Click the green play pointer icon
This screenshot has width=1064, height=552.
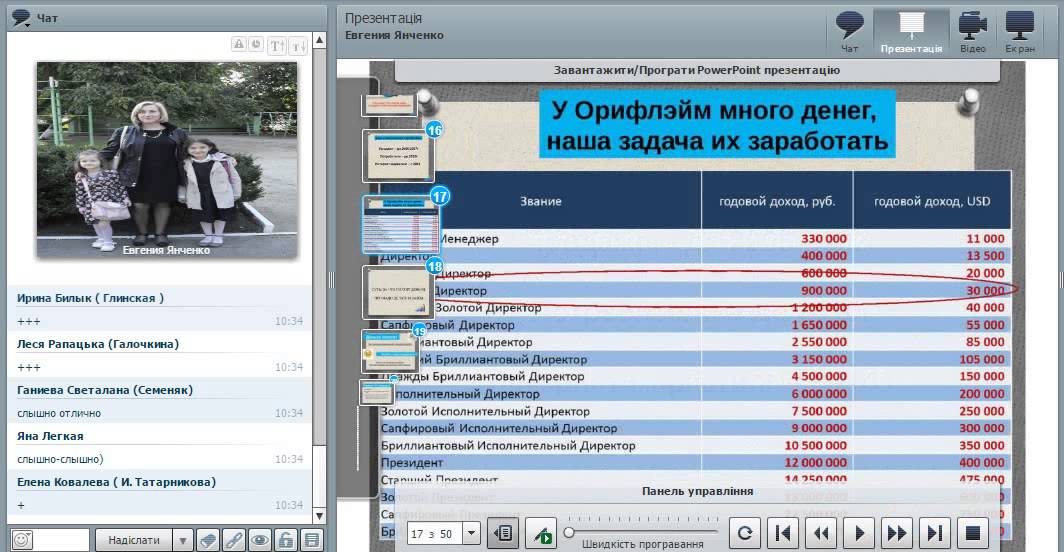pyautogui.click(x=542, y=534)
